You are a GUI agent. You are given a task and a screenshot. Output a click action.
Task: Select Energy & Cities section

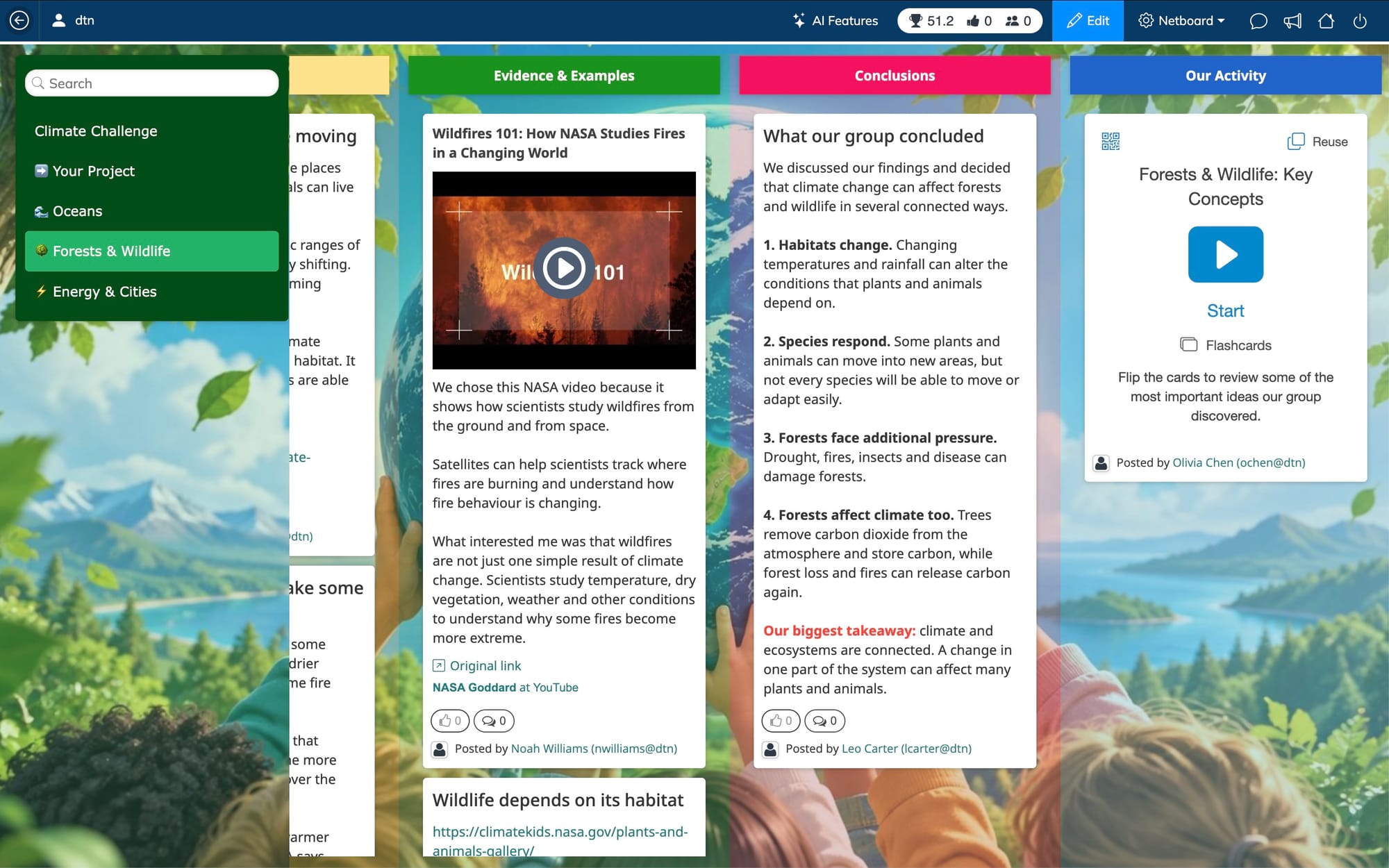coord(152,292)
